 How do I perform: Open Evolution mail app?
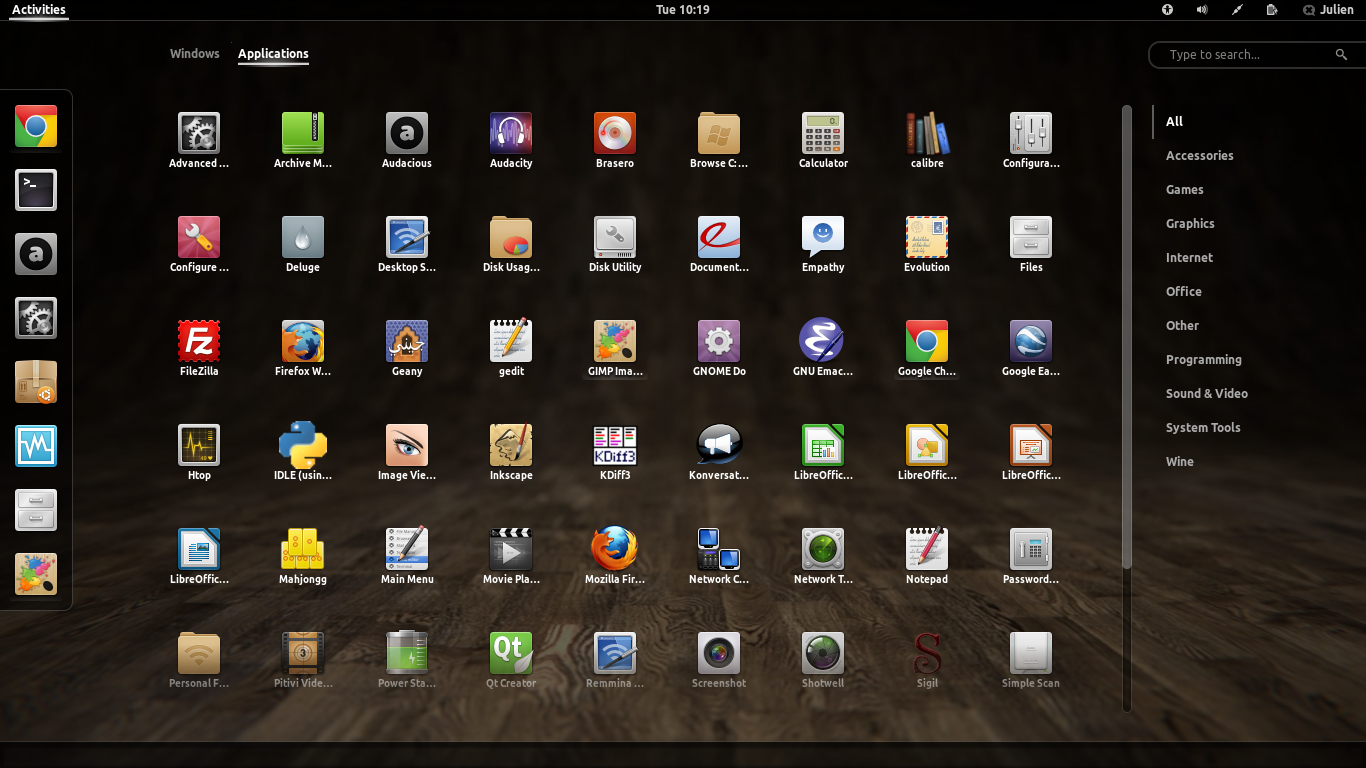click(x=927, y=244)
